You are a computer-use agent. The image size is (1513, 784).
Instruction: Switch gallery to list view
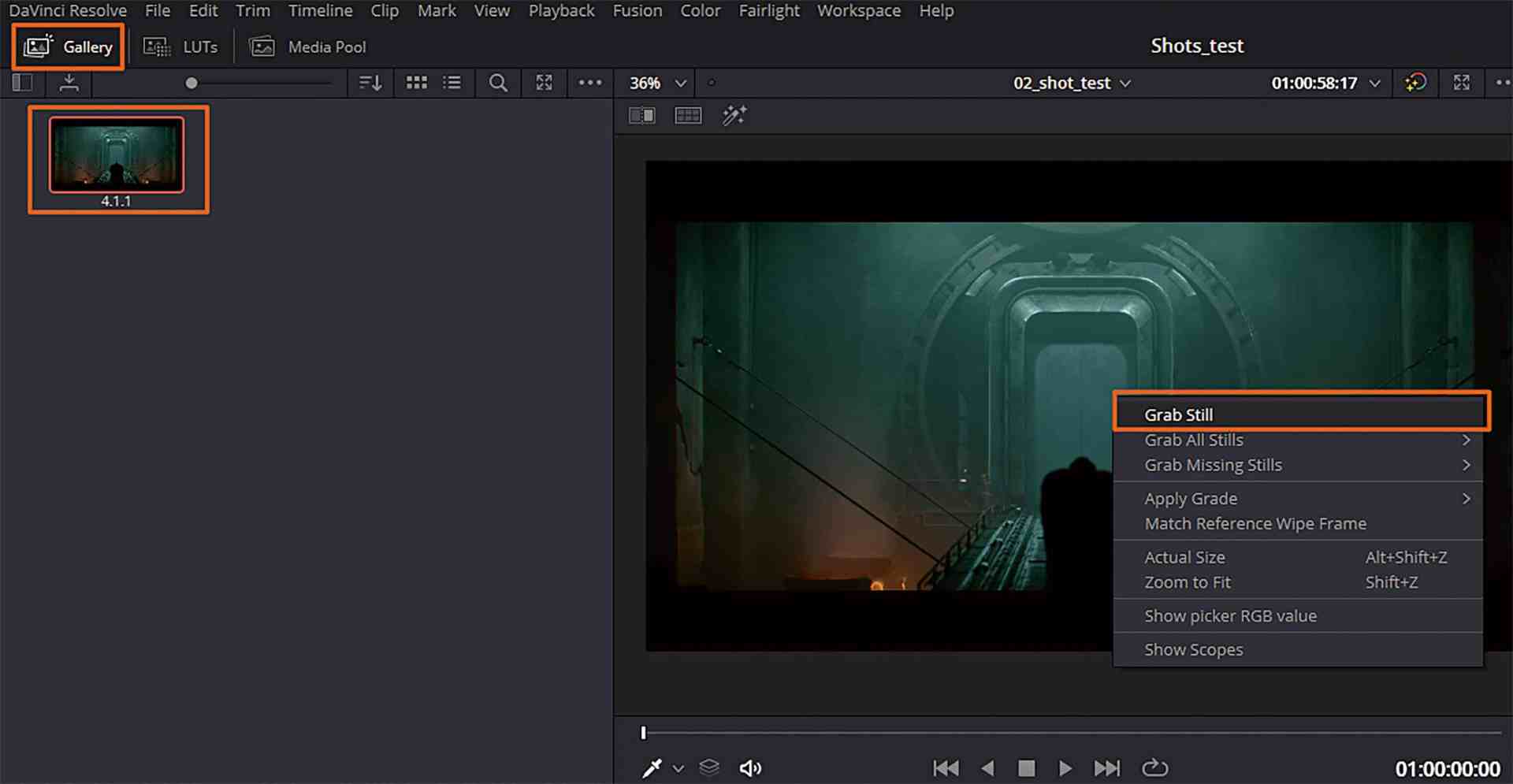pyautogui.click(x=452, y=83)
